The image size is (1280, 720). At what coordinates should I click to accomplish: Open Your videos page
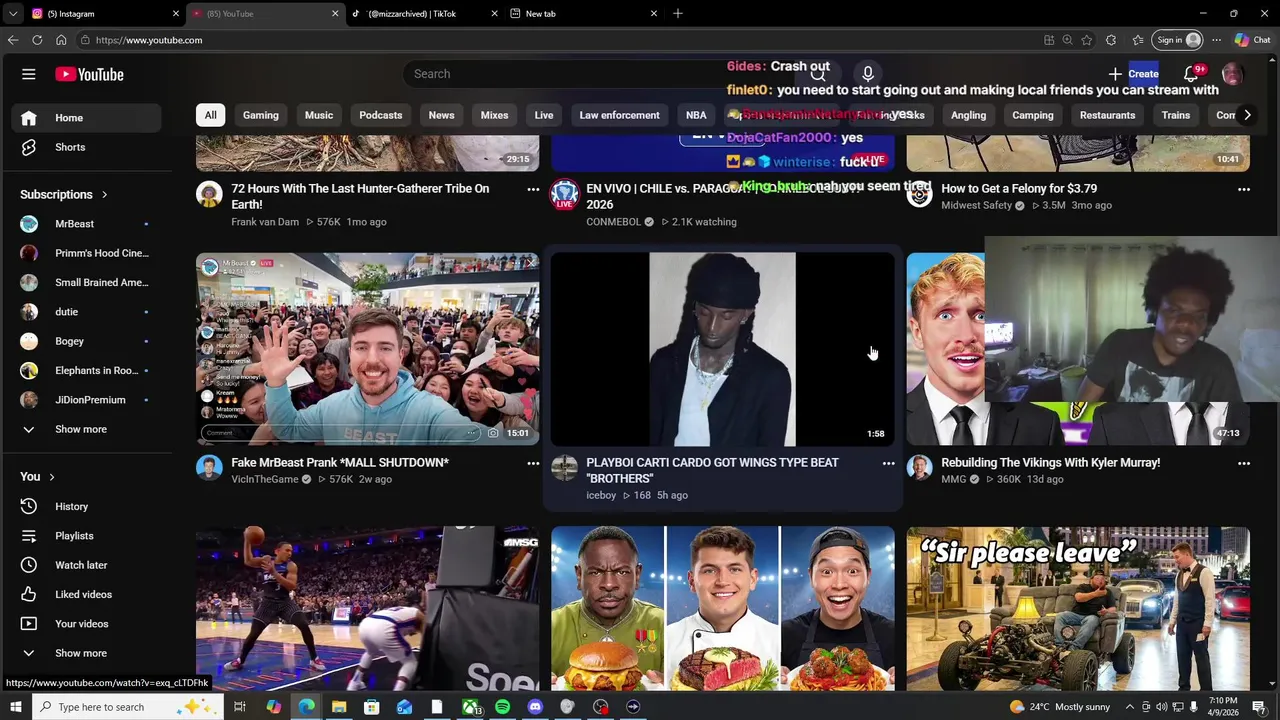pyautogui.click(x=86, y=624)
